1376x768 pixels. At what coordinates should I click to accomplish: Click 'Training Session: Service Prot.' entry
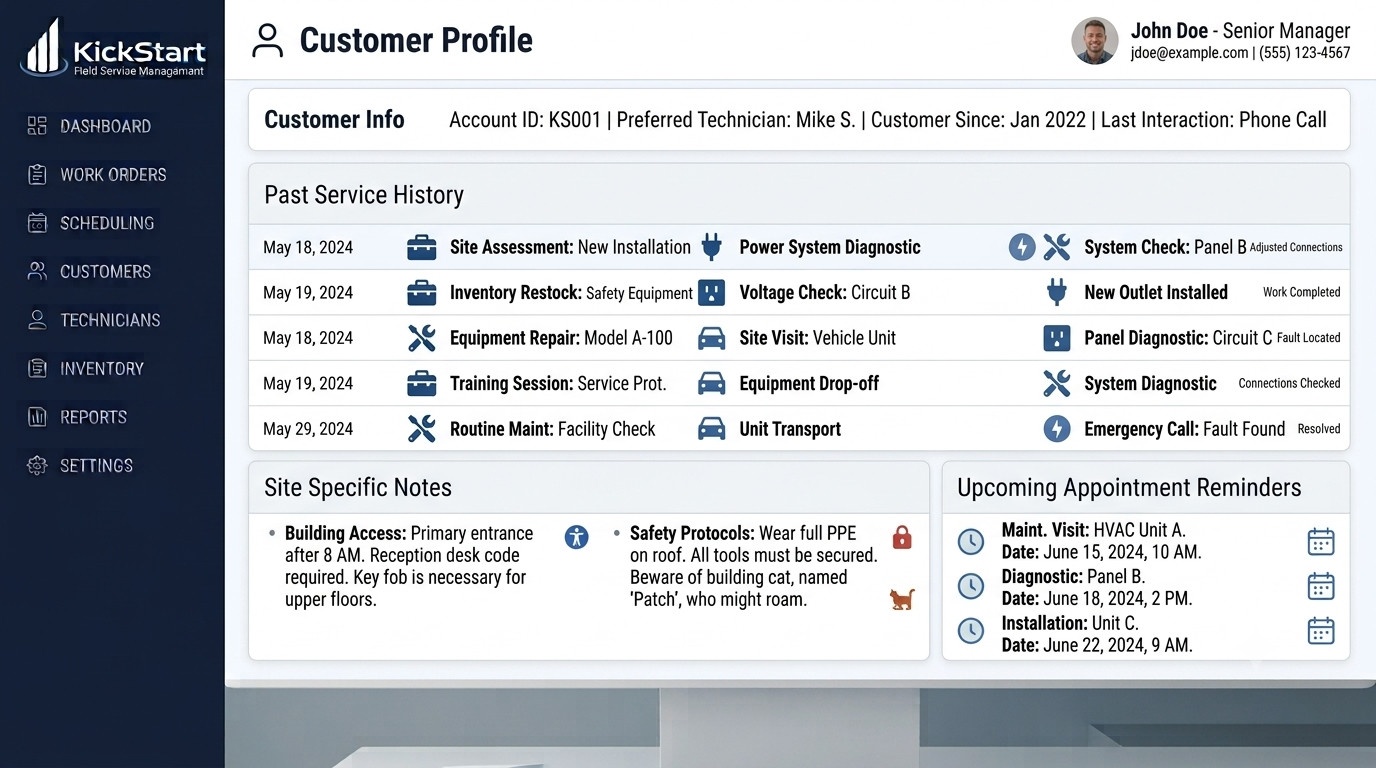click(558, 383)
